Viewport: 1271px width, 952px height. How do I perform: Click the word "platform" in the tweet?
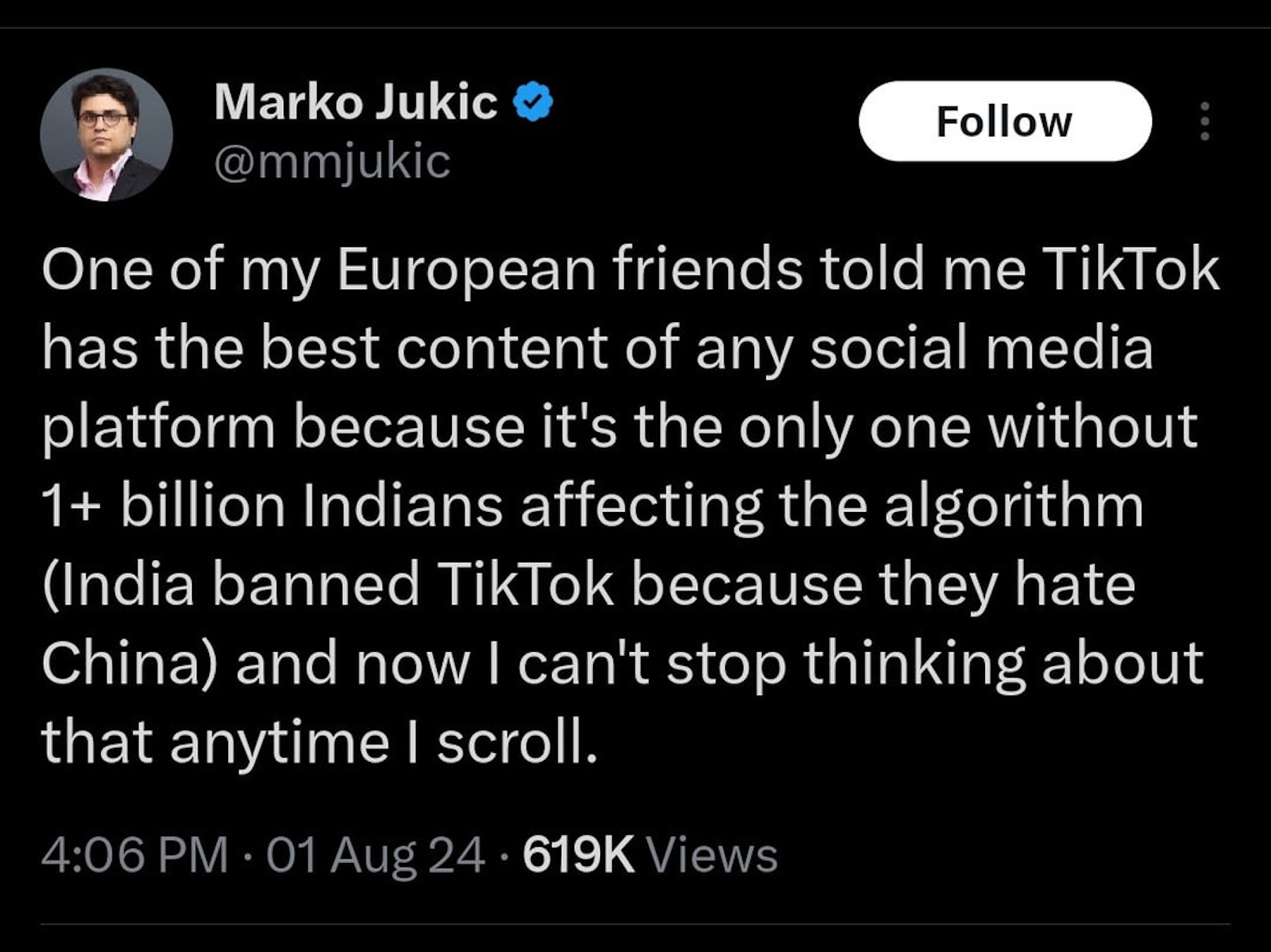pyautogui.click(x=158, y=428)
